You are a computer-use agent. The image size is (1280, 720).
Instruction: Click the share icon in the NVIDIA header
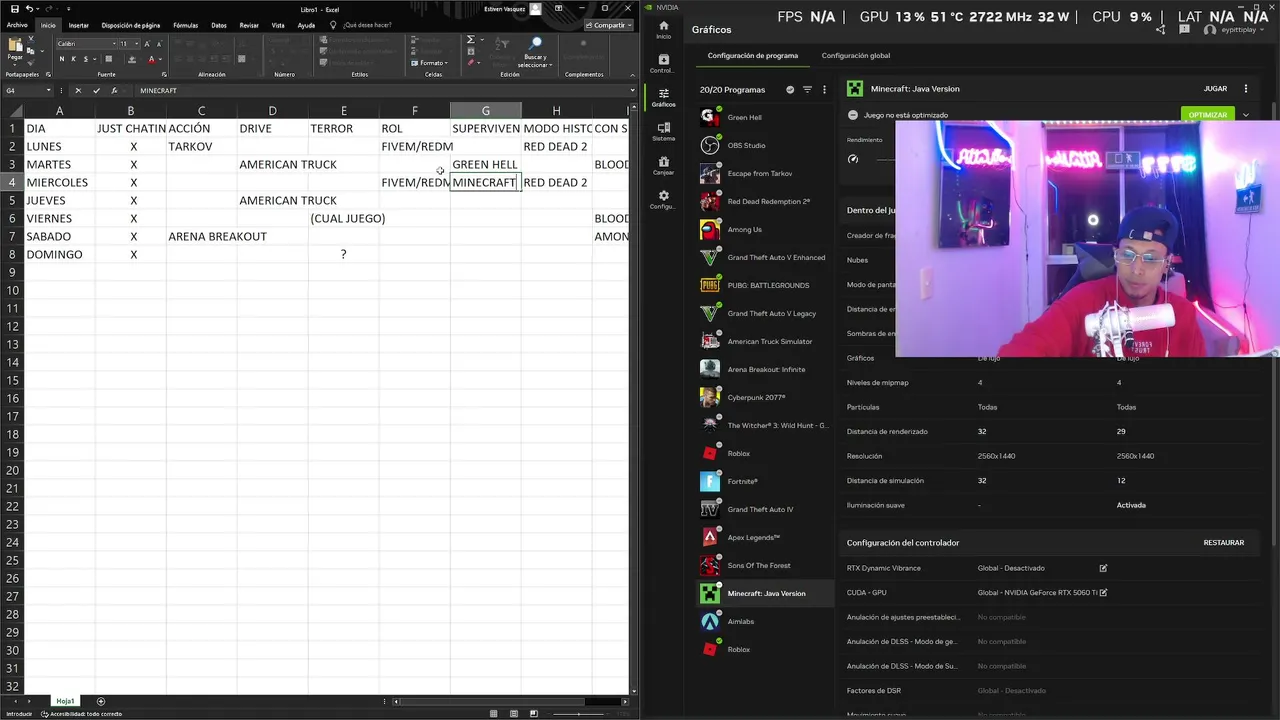tap(1160, 30)
